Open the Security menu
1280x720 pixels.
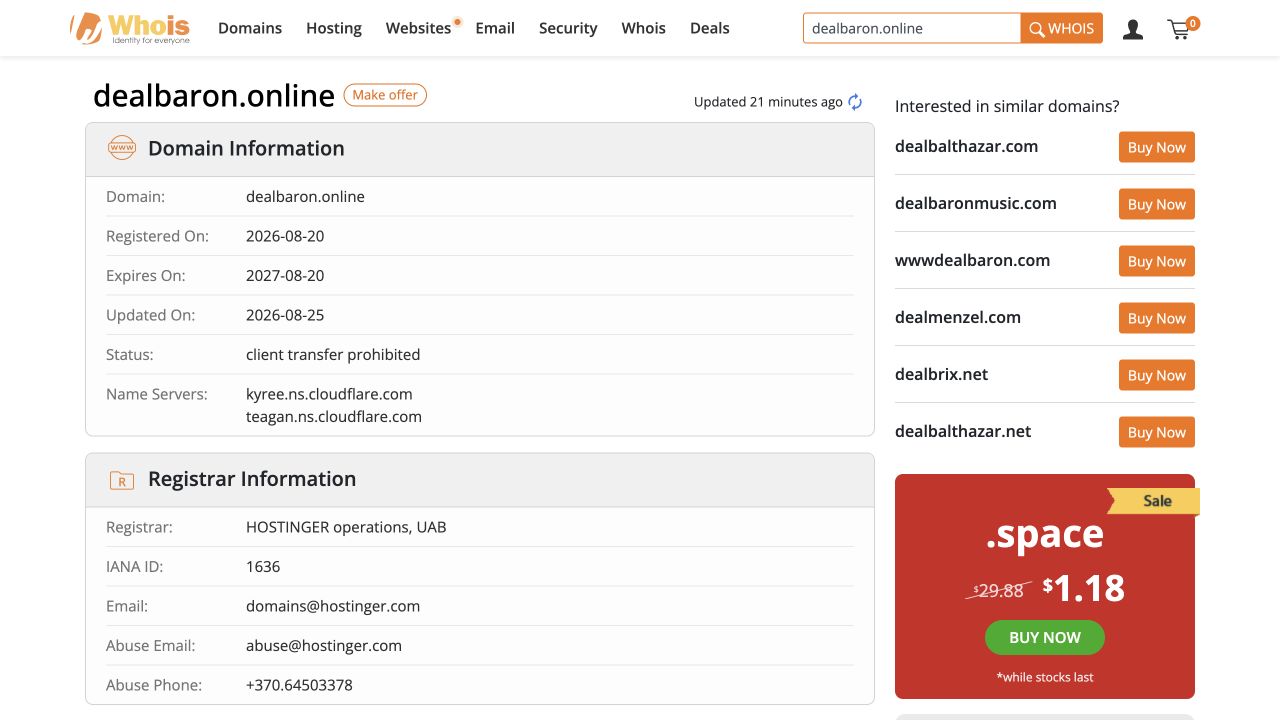tap(568, 28)
